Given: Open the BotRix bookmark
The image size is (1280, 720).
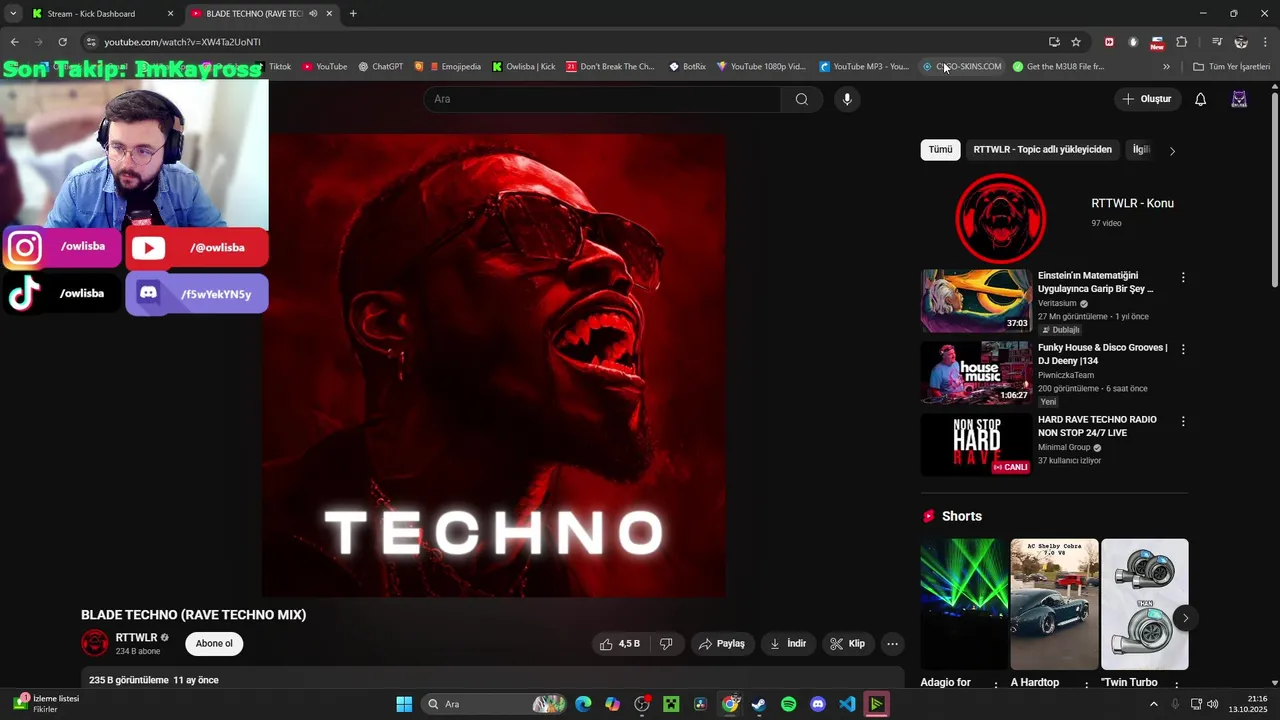Looking at the screenshot, I should click(x=687, y=67).
